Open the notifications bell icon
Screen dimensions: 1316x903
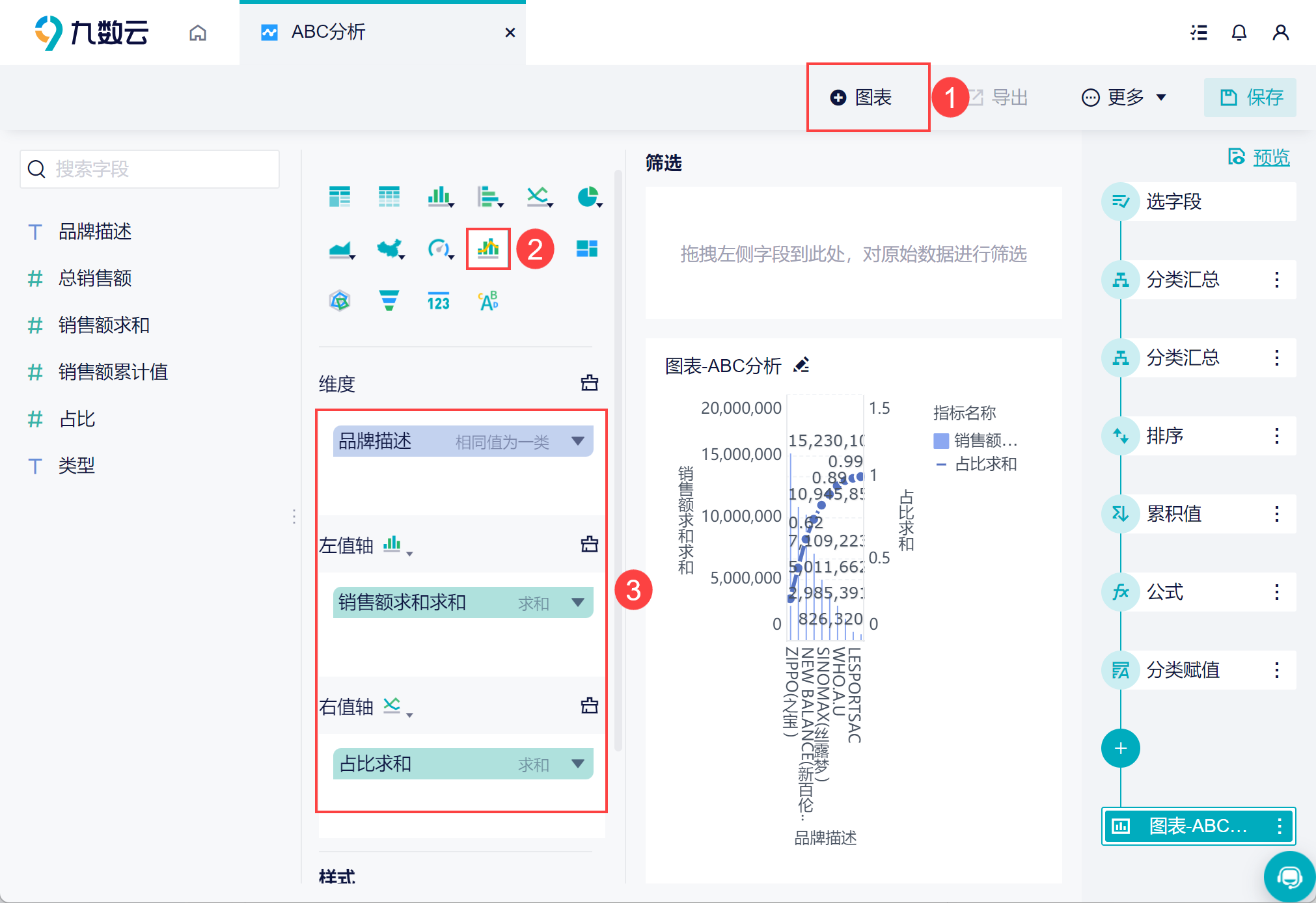[1239, 33]
